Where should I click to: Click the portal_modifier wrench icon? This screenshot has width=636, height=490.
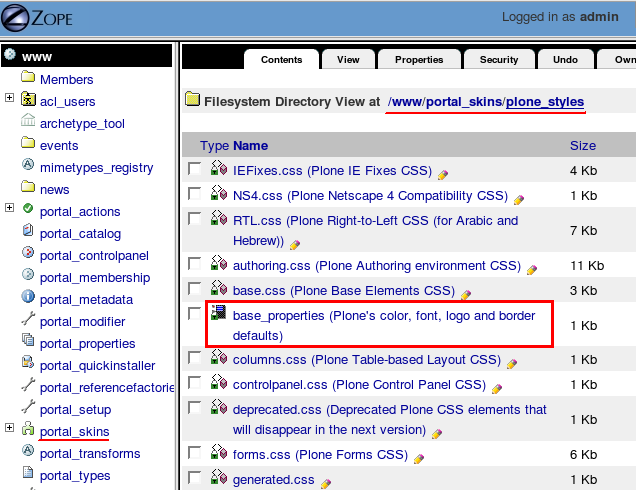[28, 319]
